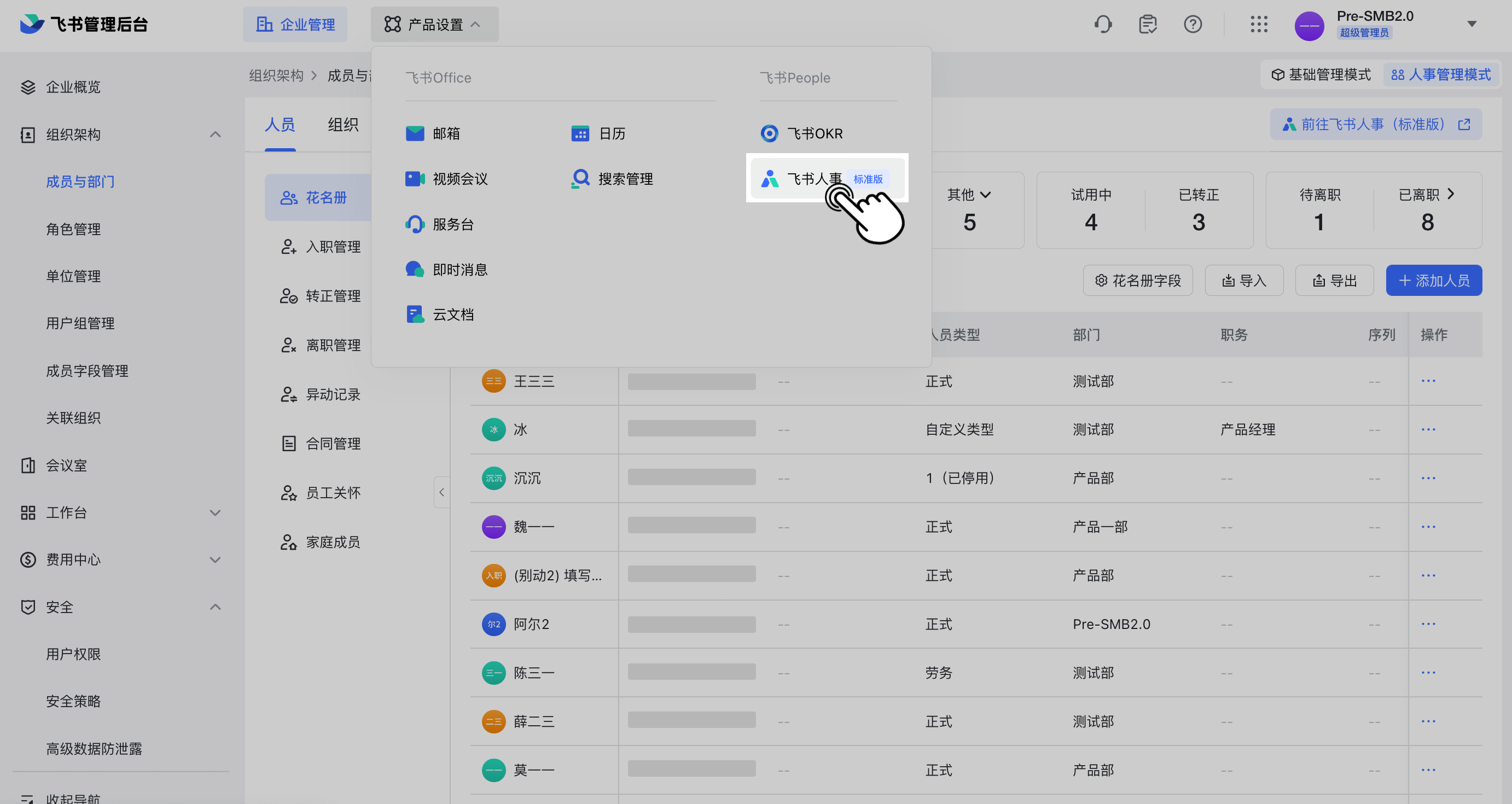
Task: Open 云文档 docs settings
Action: tap(440, 314)
